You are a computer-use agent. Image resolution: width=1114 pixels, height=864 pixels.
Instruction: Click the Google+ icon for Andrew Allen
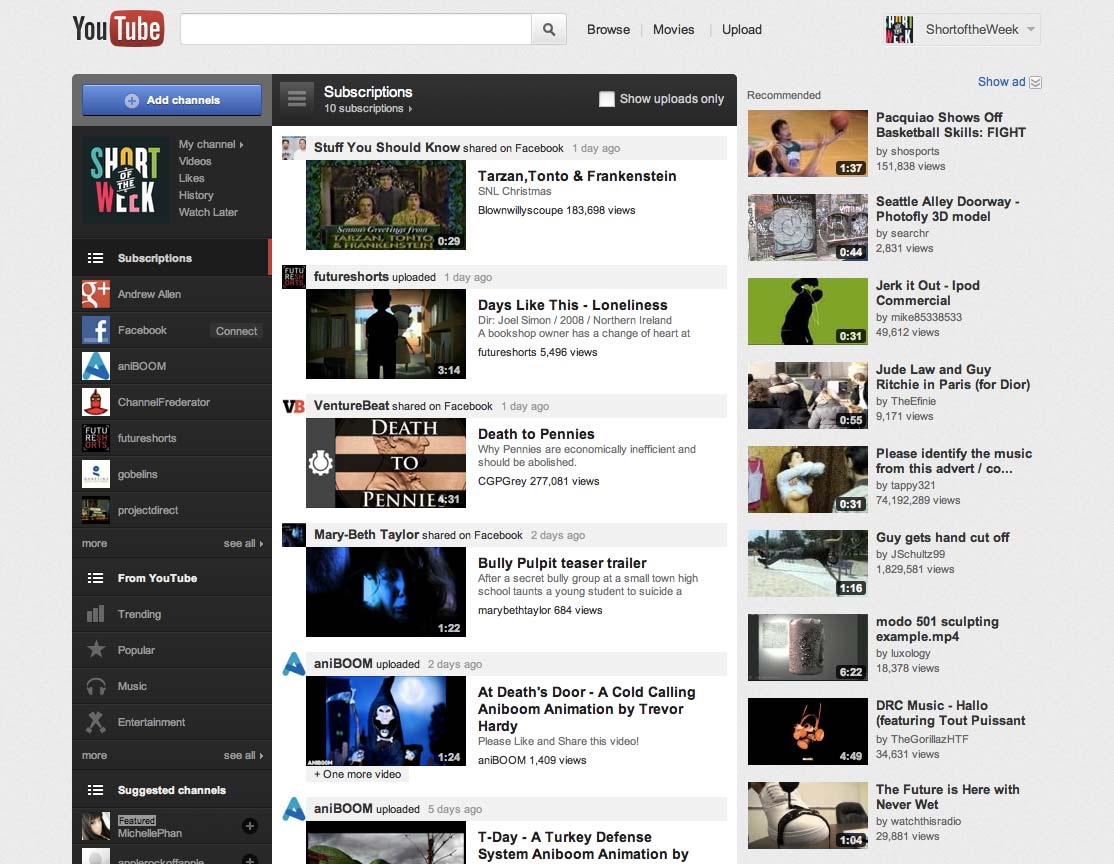[x=96, y=294]
